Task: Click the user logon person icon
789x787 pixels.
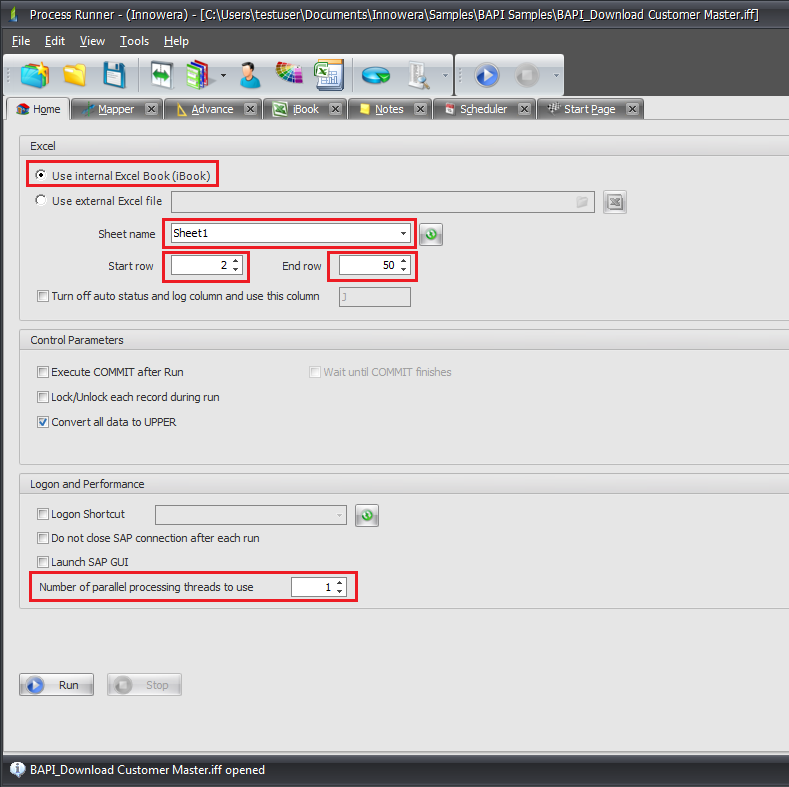Action: pyautogui.click(x=249, y=75)
